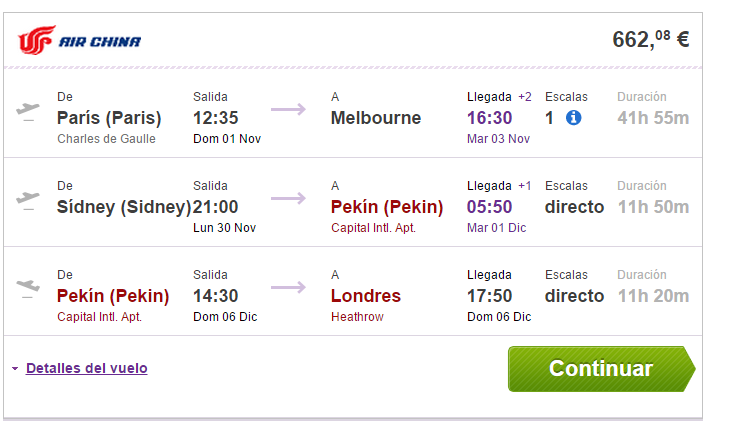Click the green Continuar button
The height and width of the screenshot is (448, 733).
[x=602, y=369]
